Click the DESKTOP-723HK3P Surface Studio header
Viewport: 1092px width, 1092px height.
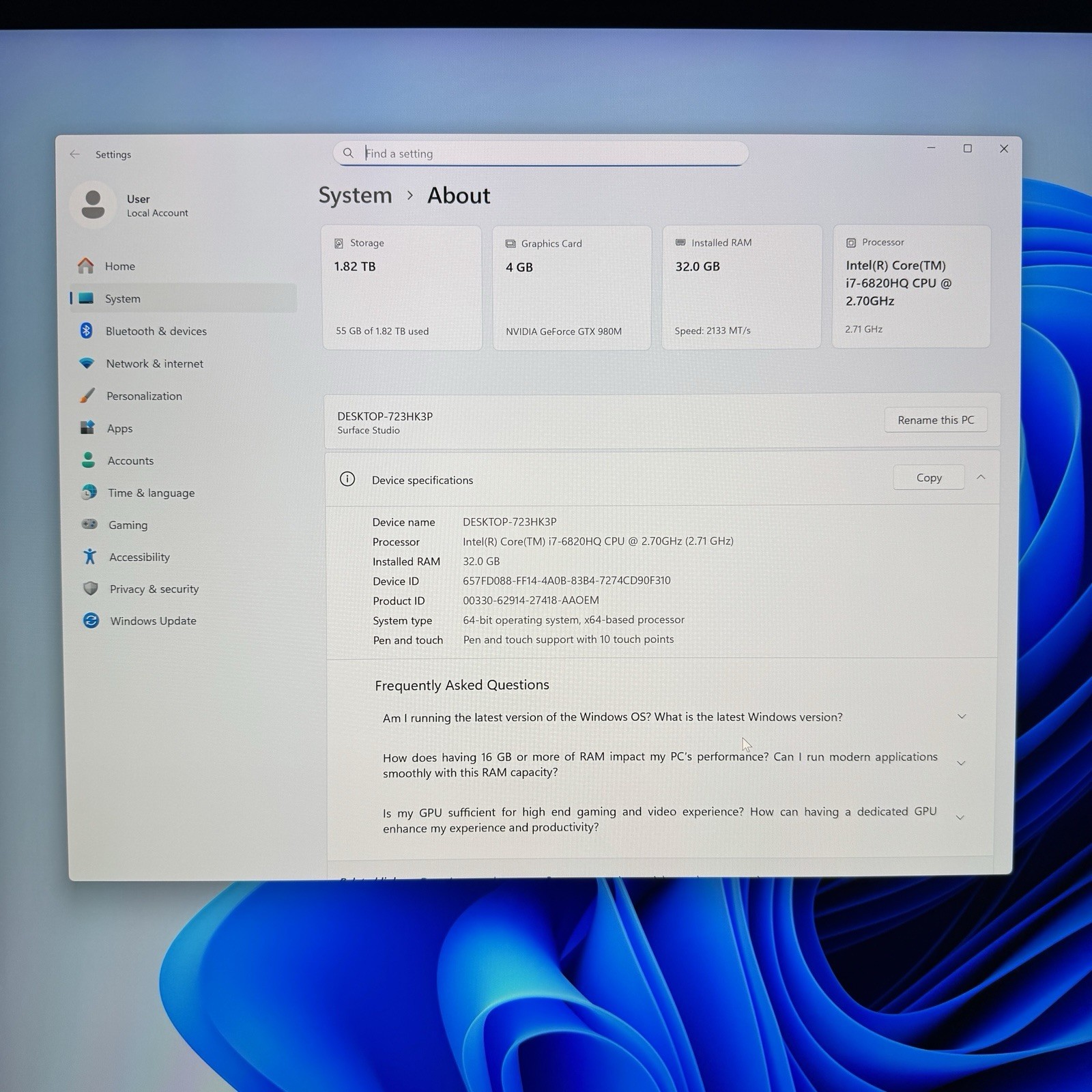tap(385, 422)
